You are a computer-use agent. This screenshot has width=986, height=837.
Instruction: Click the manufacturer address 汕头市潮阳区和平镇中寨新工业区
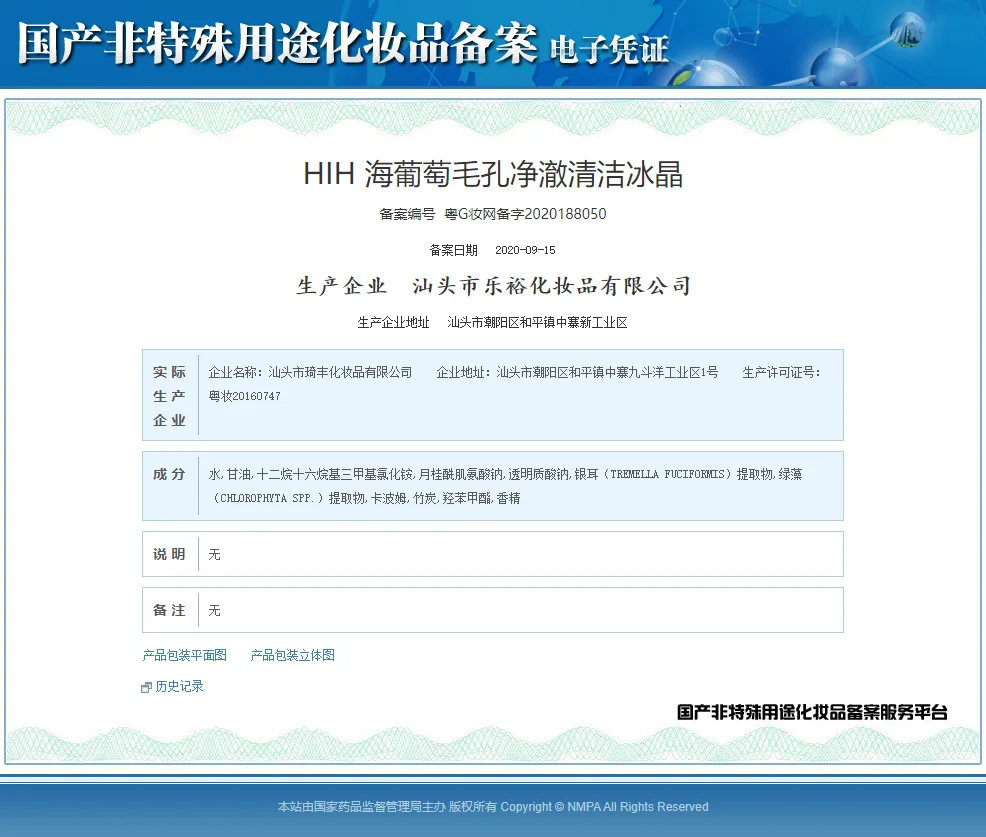coord(537,322)
